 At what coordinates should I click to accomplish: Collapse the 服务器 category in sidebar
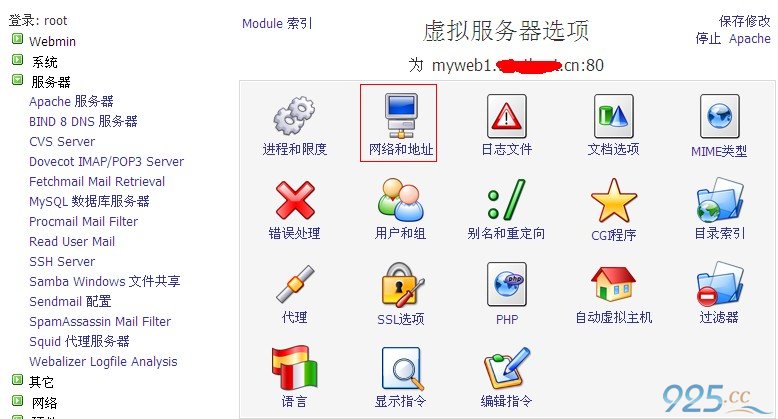pos(17,80)
